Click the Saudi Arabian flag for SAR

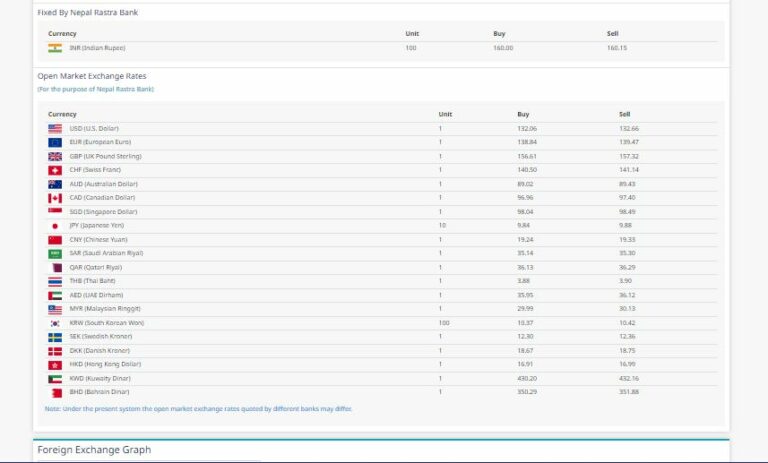point(55,254)
